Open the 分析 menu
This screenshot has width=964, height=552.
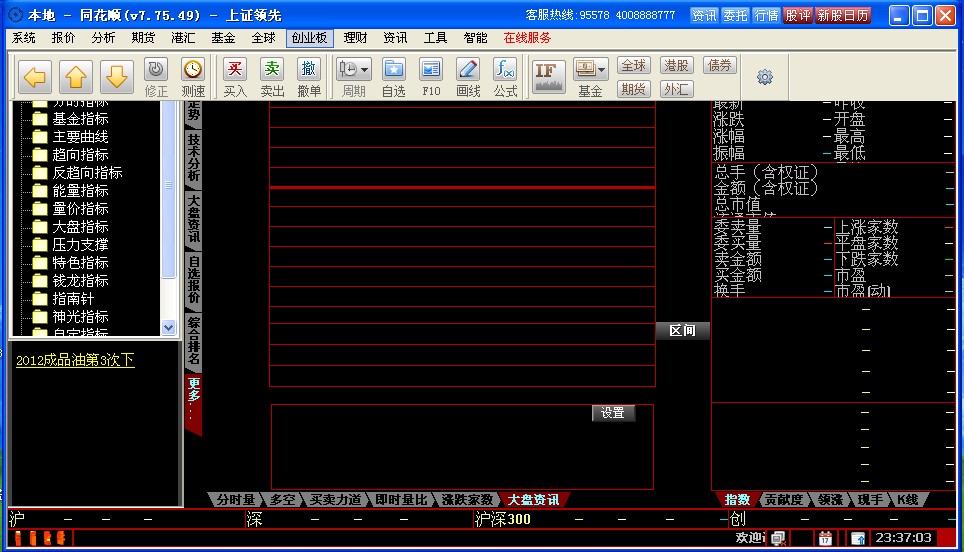tap(103, 38)
